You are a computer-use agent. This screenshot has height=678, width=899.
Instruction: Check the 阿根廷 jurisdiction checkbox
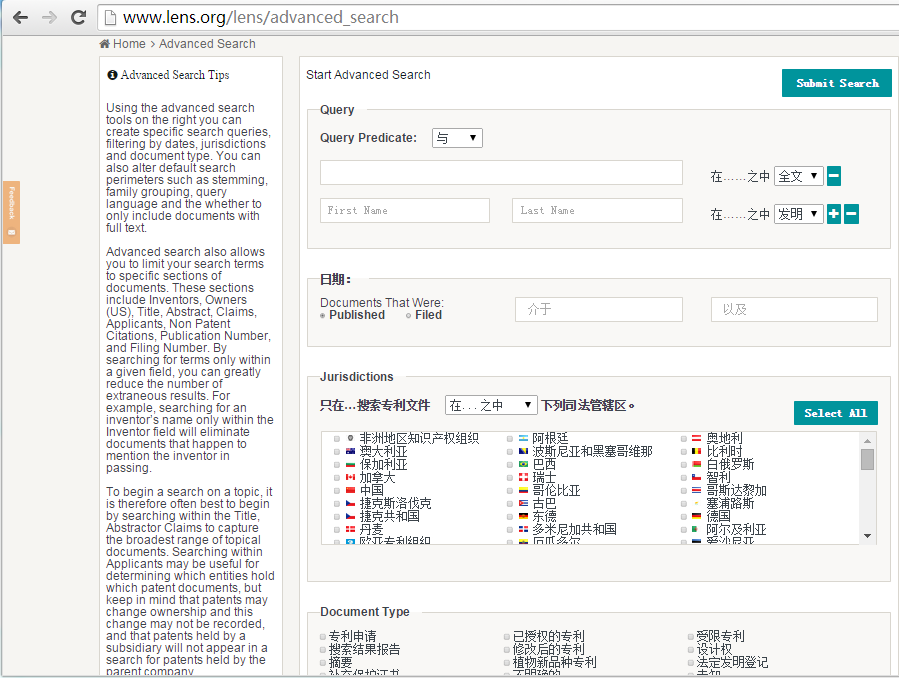(x=510, y=439)
